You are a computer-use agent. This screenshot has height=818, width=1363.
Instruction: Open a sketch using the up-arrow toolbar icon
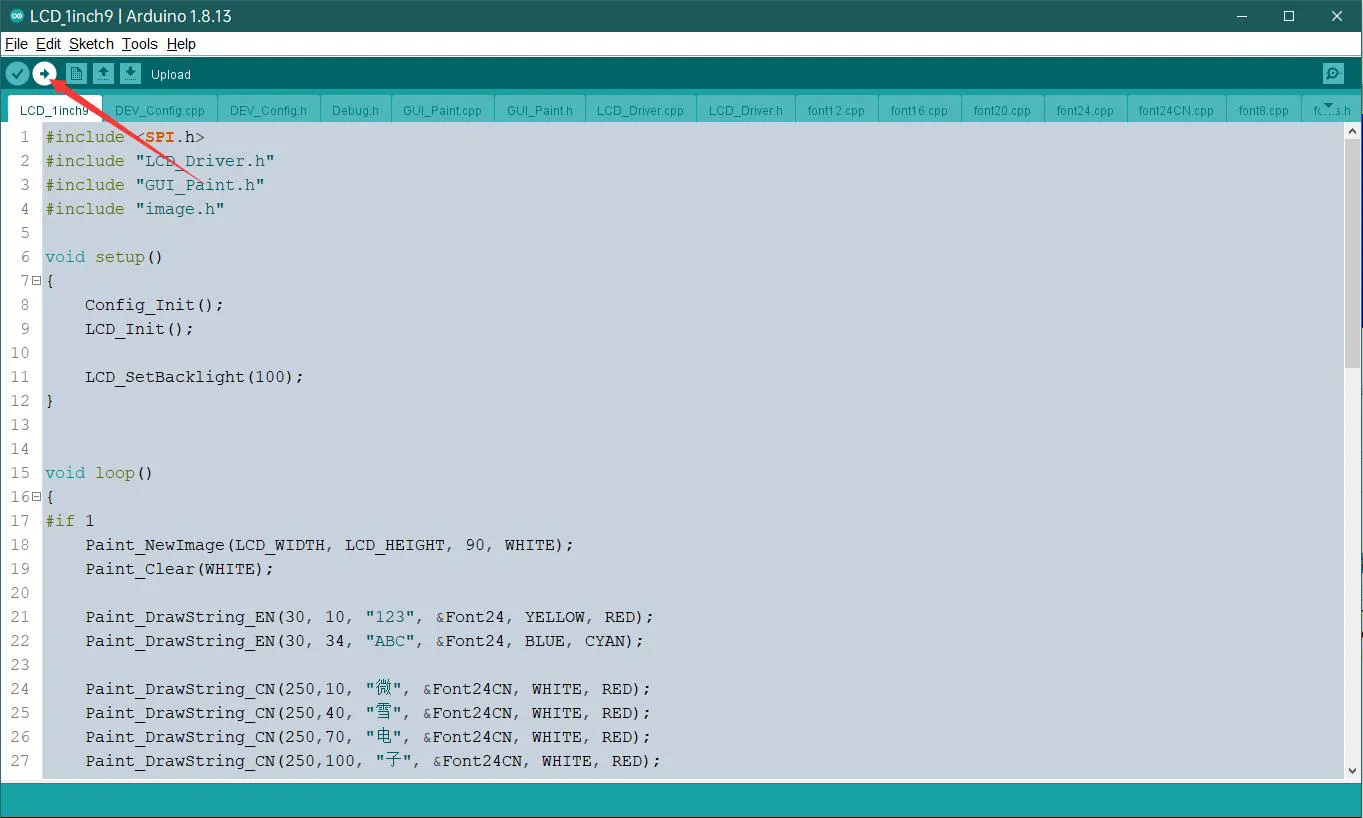(x=103, y=73)
